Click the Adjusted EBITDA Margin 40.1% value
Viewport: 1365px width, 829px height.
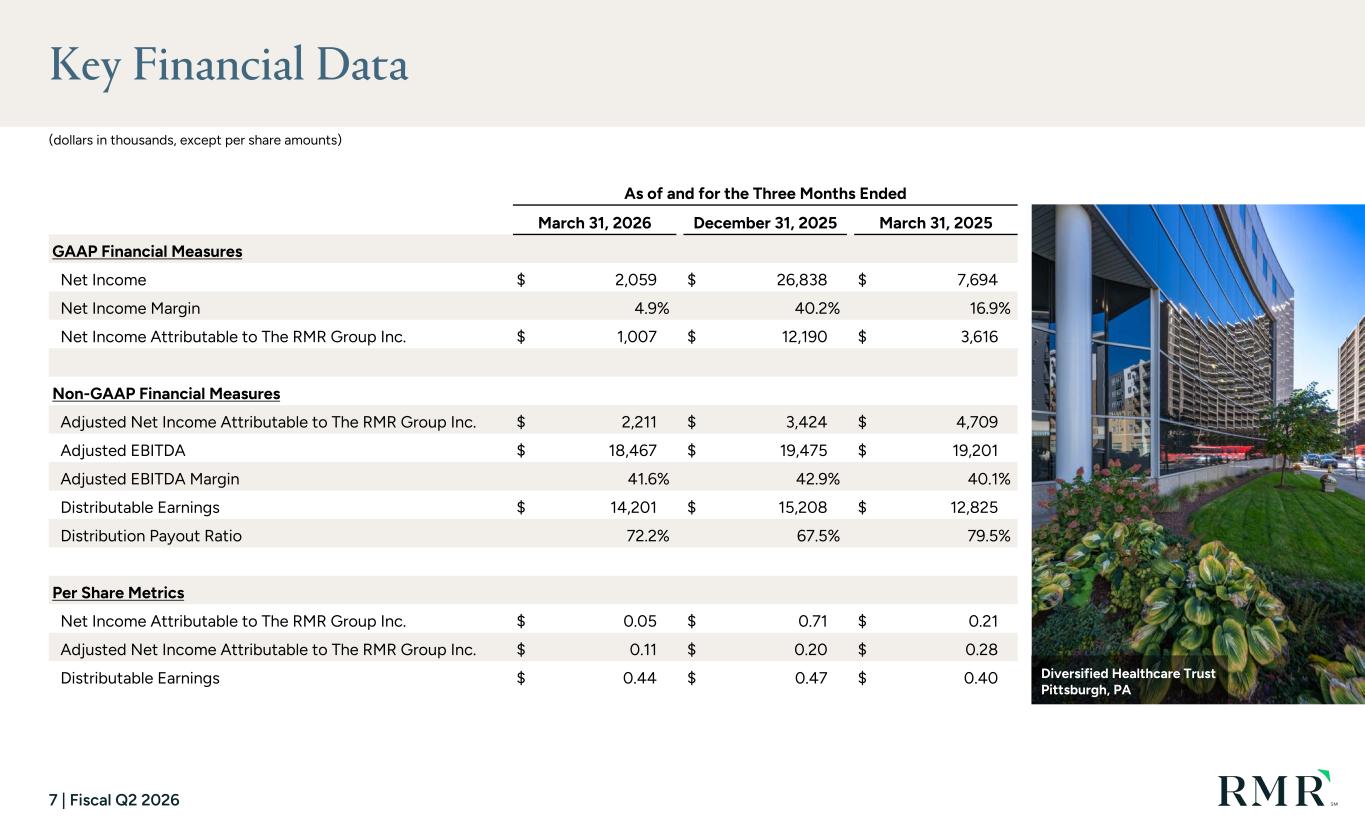point(987,479)
